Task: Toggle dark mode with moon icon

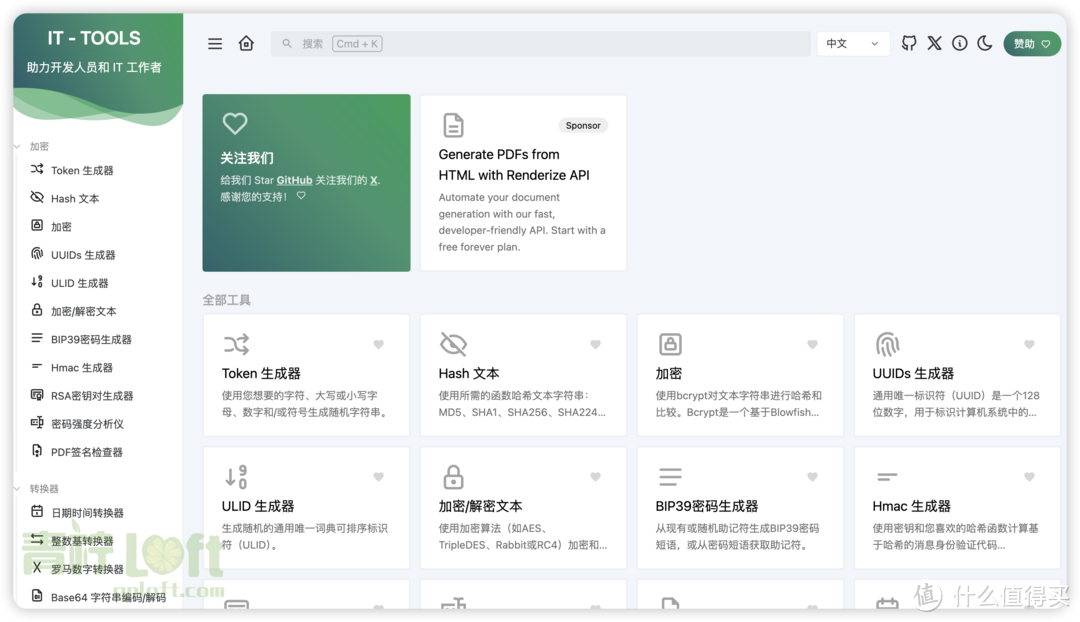Action: tap(985, 44)
